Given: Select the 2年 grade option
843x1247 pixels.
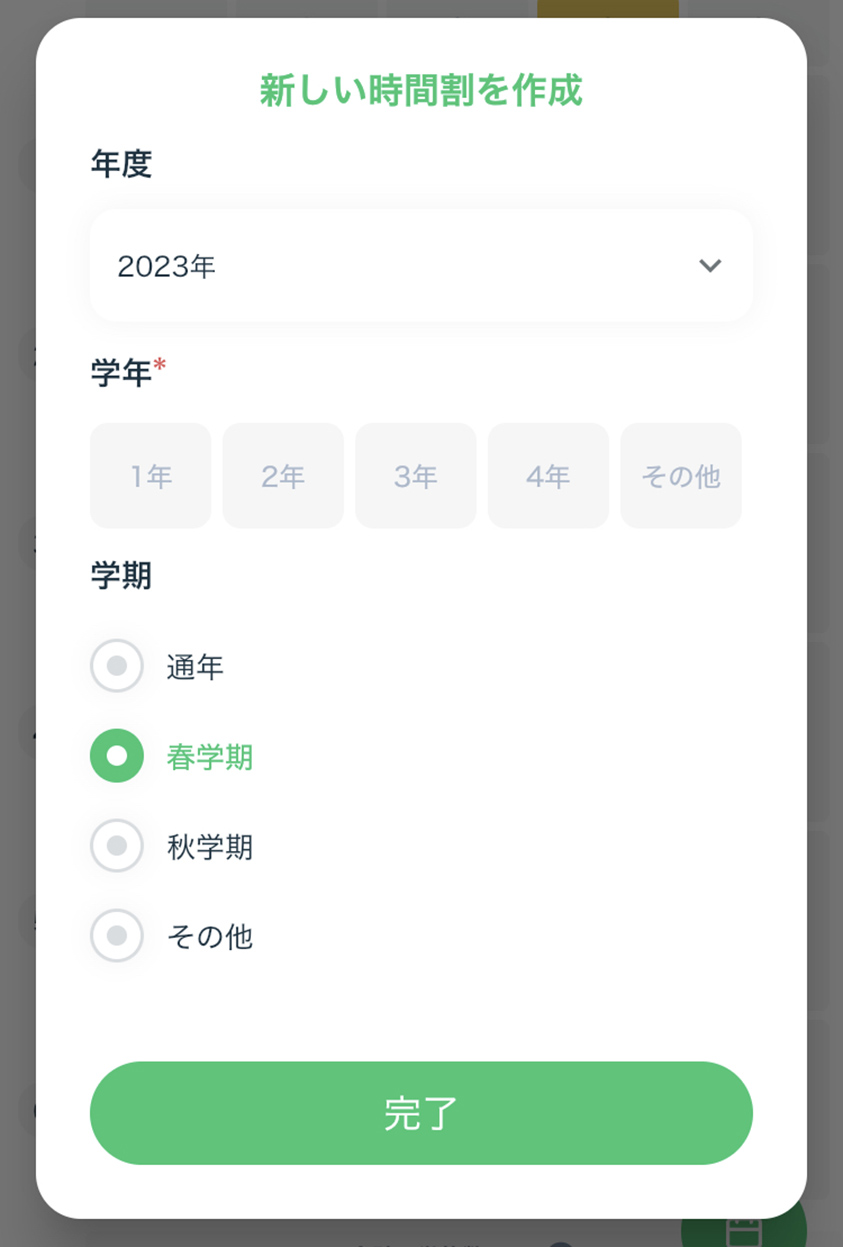Looking at the screenshot, I should pos(283,476).
